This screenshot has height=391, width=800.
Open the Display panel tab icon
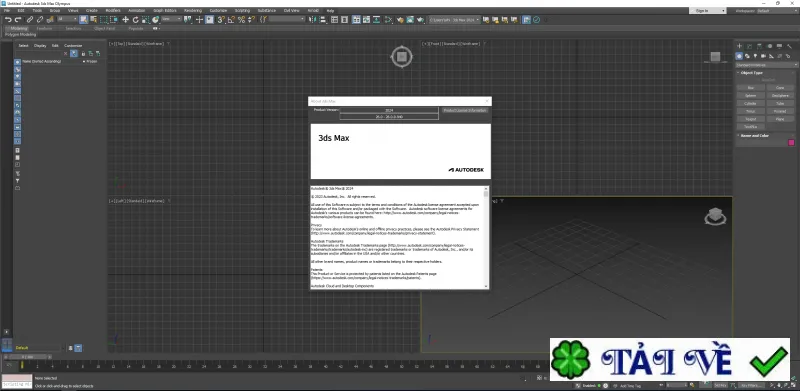coord(780,46)
